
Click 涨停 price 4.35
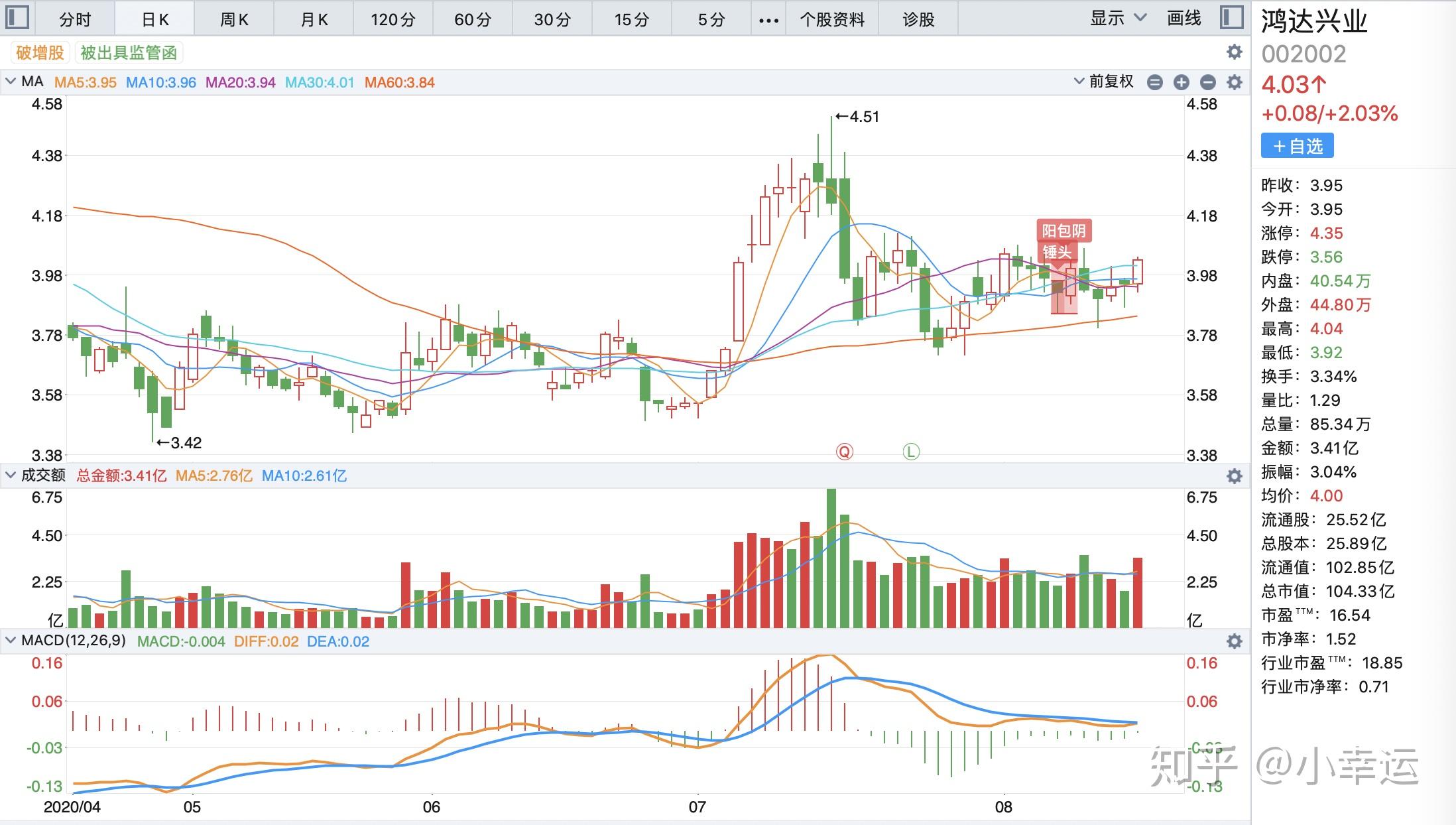coord(1327,233)
